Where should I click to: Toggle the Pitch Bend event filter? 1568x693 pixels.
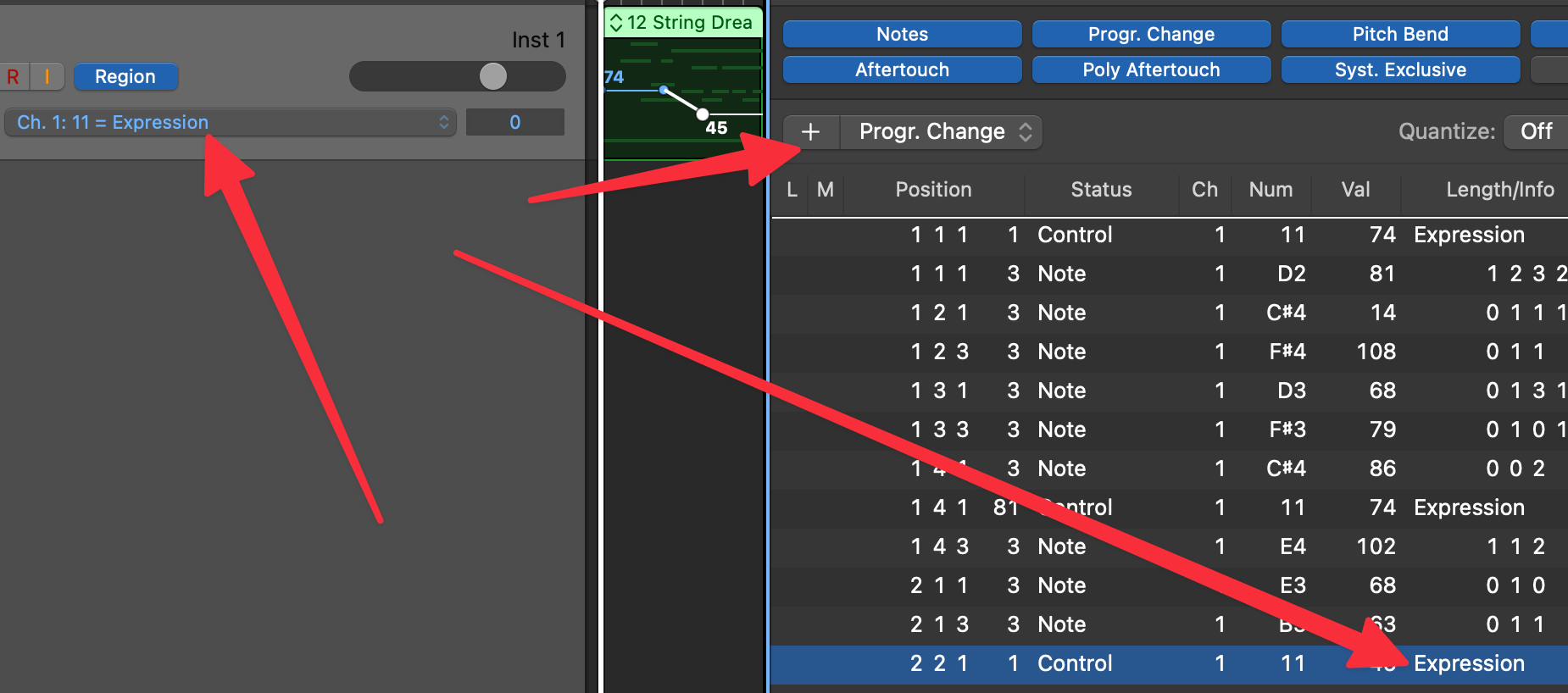[1400, 34]
